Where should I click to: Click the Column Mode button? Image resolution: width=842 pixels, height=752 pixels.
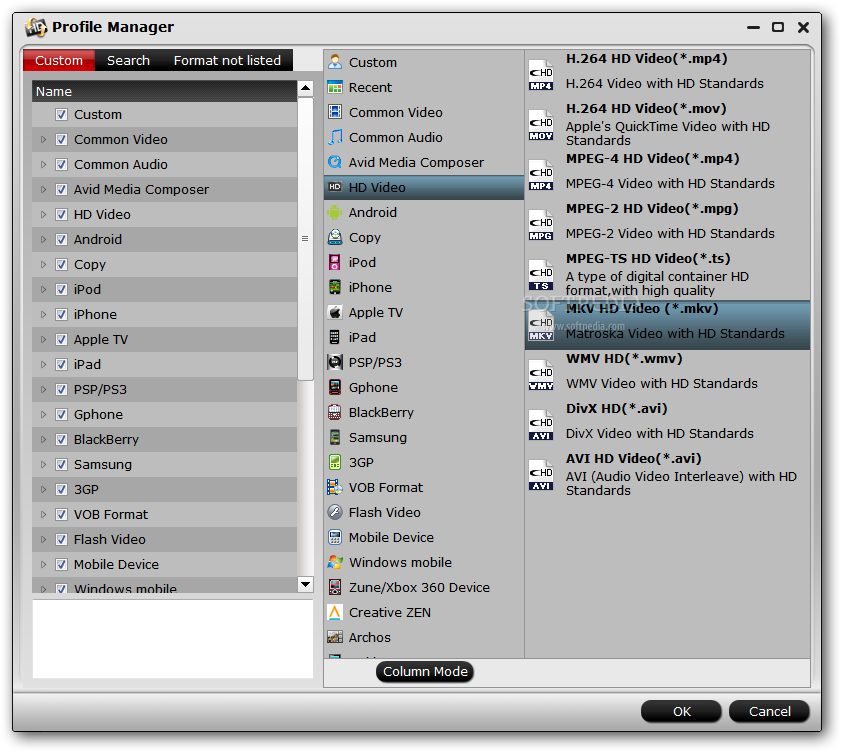point(425,671)
